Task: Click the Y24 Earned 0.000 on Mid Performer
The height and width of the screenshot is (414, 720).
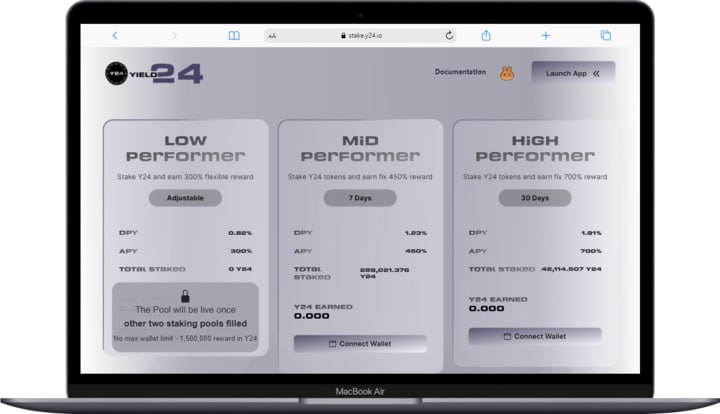Action: (312, 316)
